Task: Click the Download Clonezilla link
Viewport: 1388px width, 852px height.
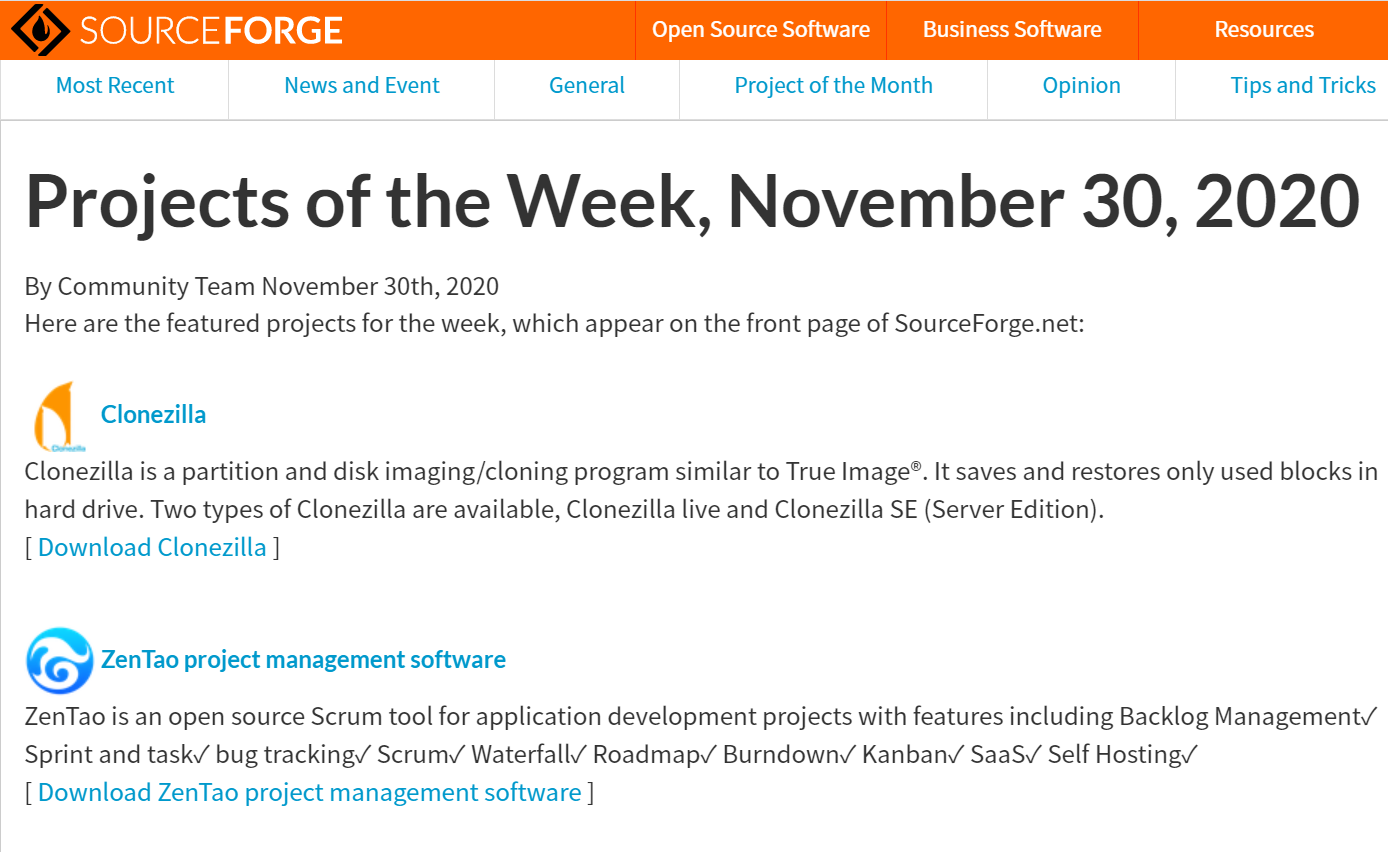Action: [x=152, y=547]
